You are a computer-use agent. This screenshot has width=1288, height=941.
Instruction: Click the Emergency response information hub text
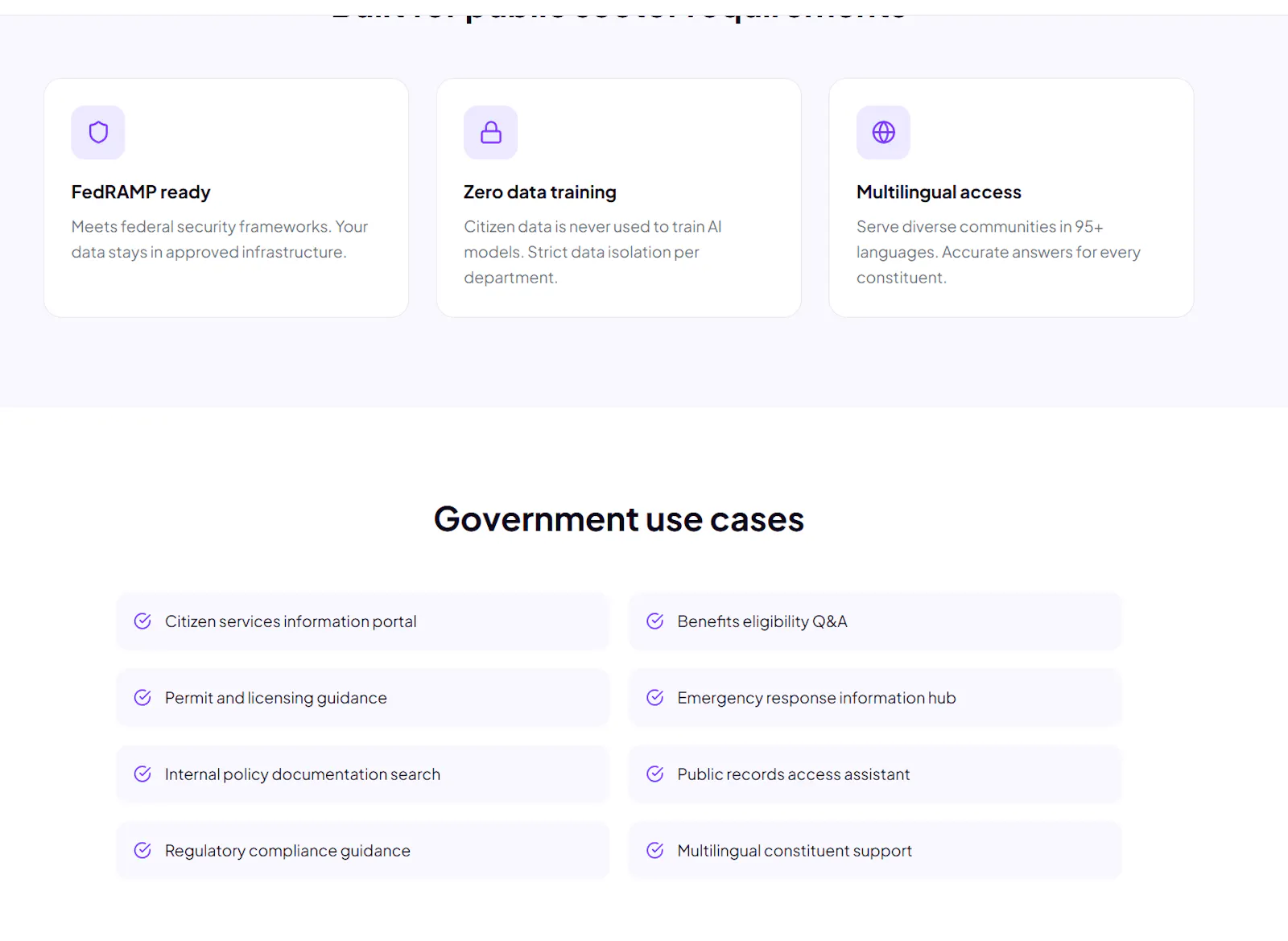click(816, 698)
